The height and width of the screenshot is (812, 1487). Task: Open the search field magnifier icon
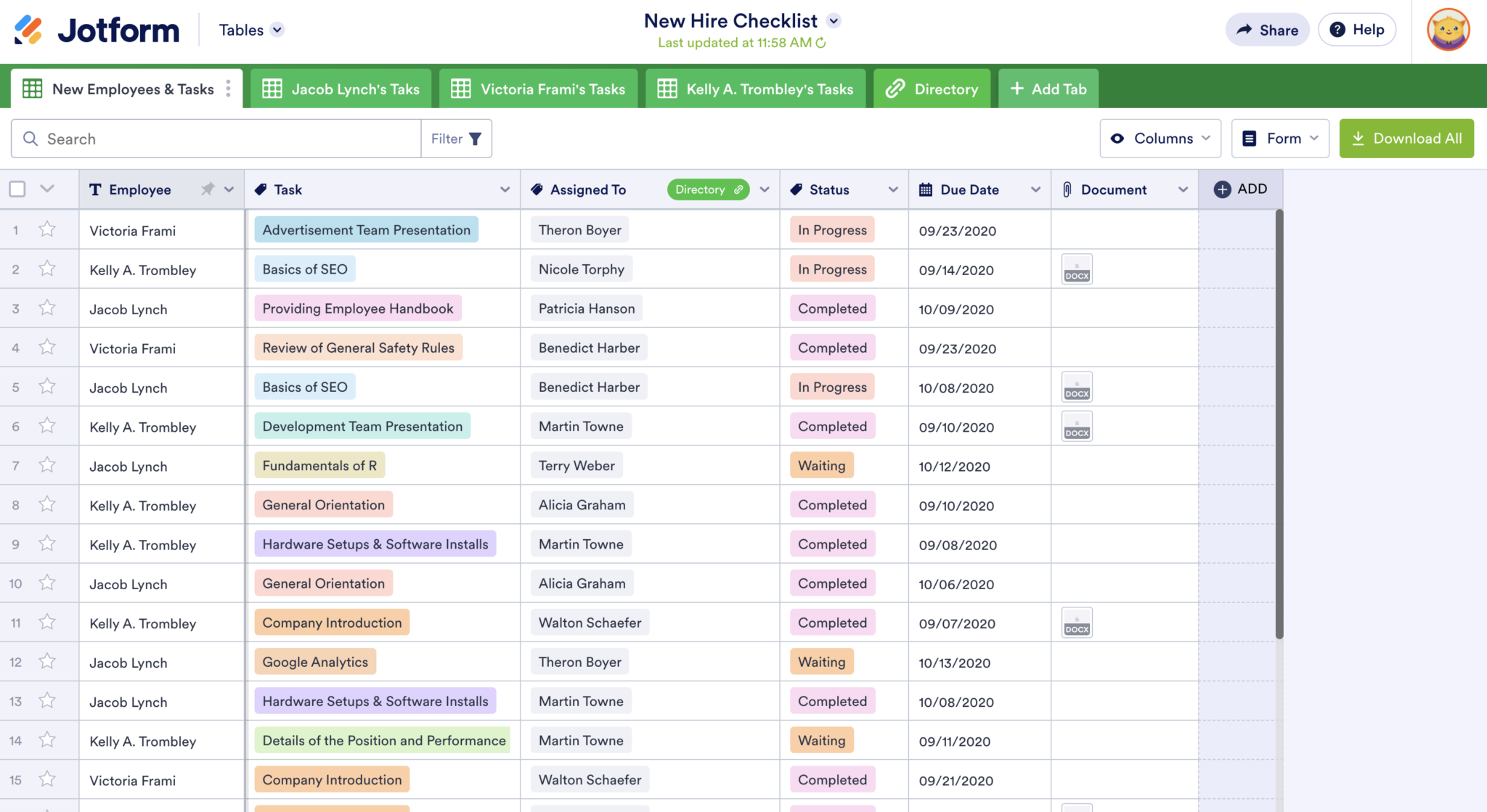(30, 138)
